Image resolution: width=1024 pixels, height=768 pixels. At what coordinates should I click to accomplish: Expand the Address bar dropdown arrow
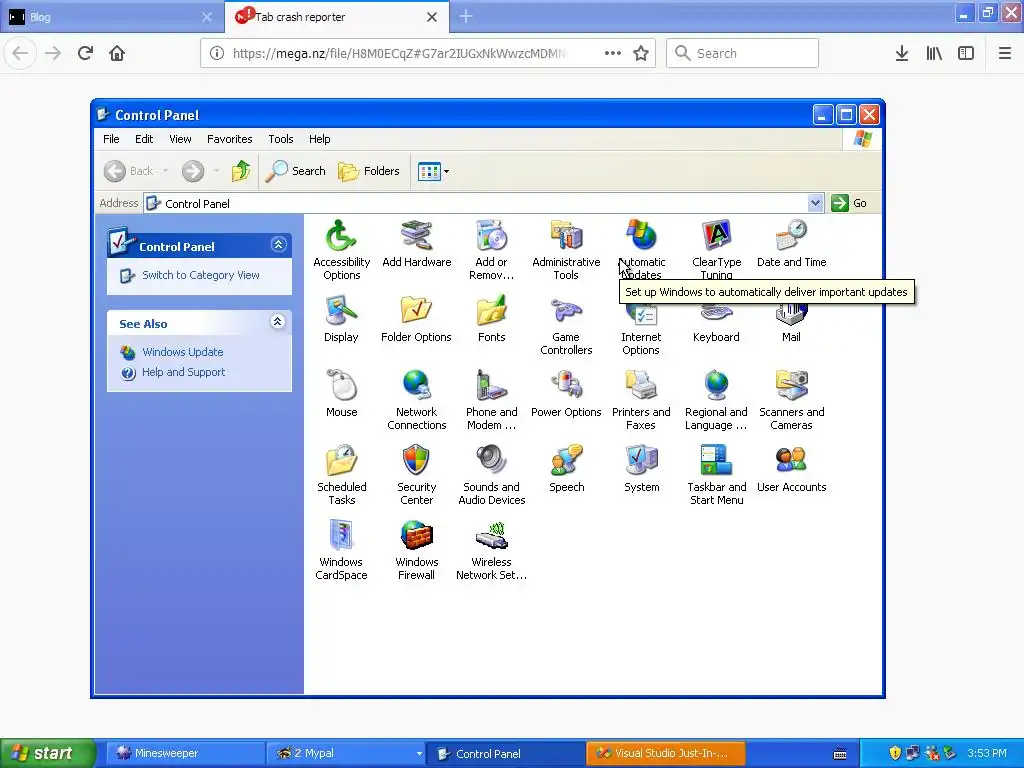click(815, 203)
